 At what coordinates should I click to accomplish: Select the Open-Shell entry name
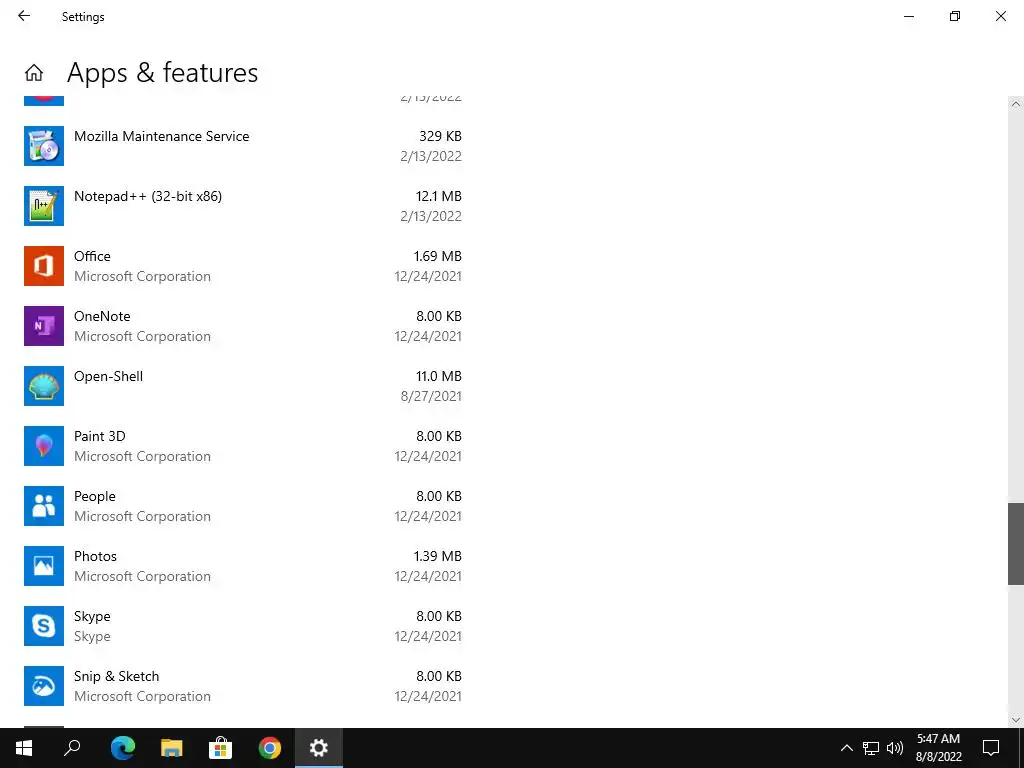108,377
